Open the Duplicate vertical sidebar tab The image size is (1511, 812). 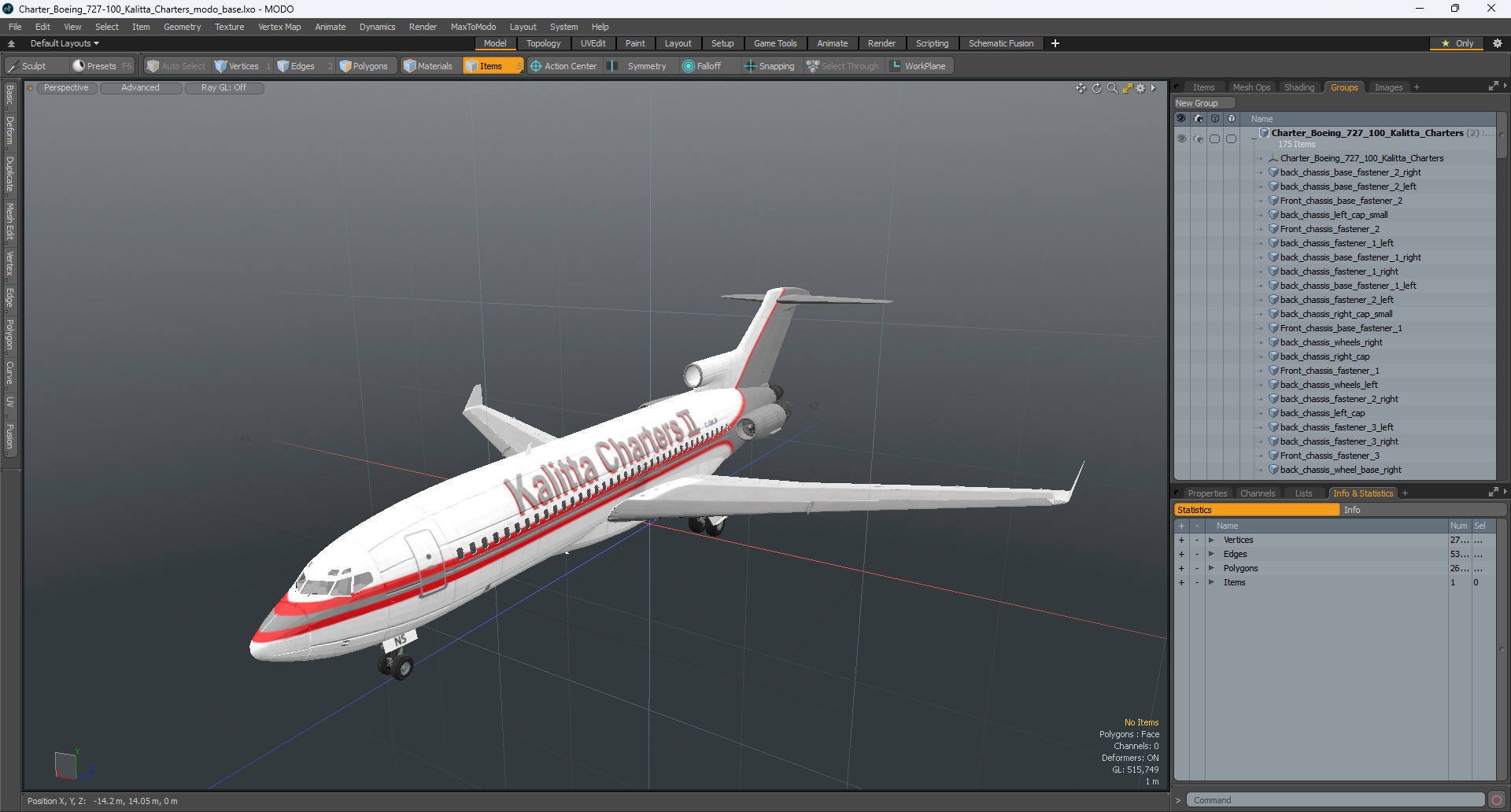(x=10, y=174)
